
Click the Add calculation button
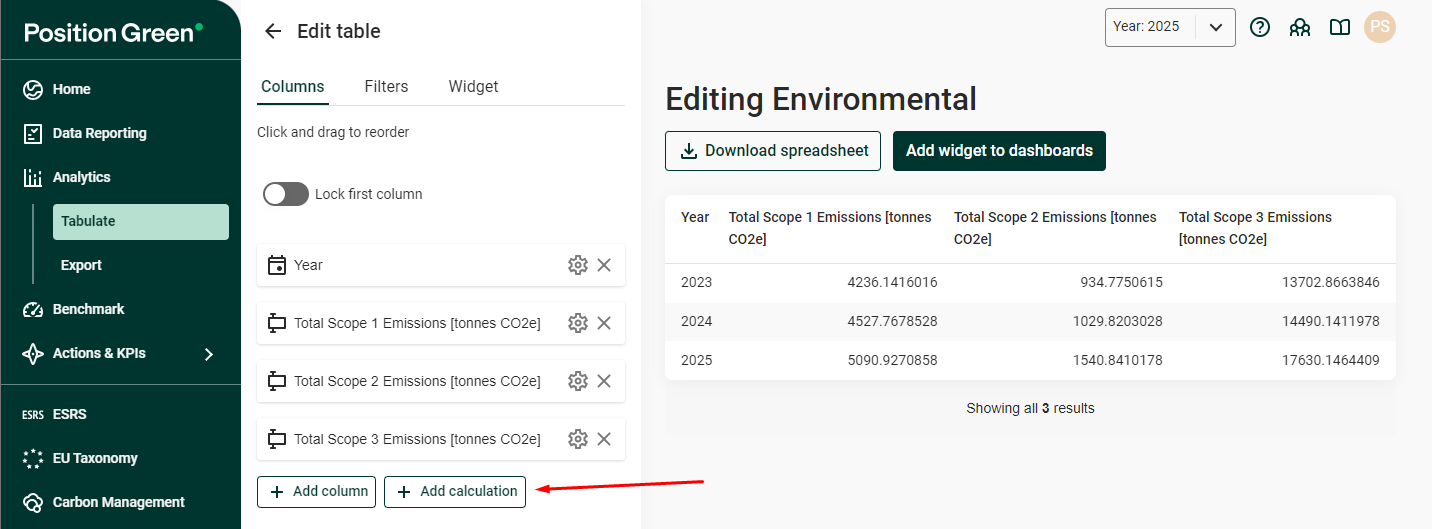point(455,491)
